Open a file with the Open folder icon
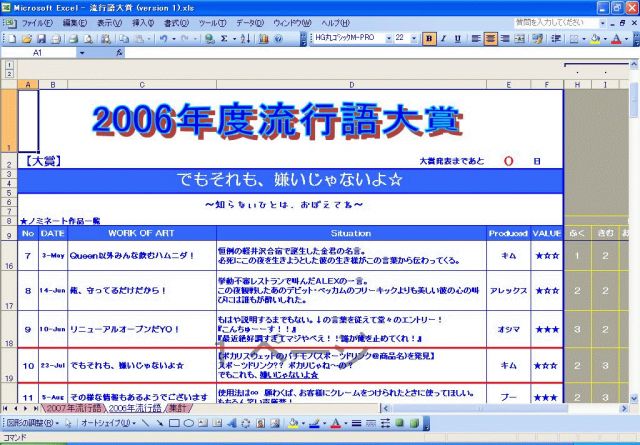This screenshot has height=445, width=640. 27,38
